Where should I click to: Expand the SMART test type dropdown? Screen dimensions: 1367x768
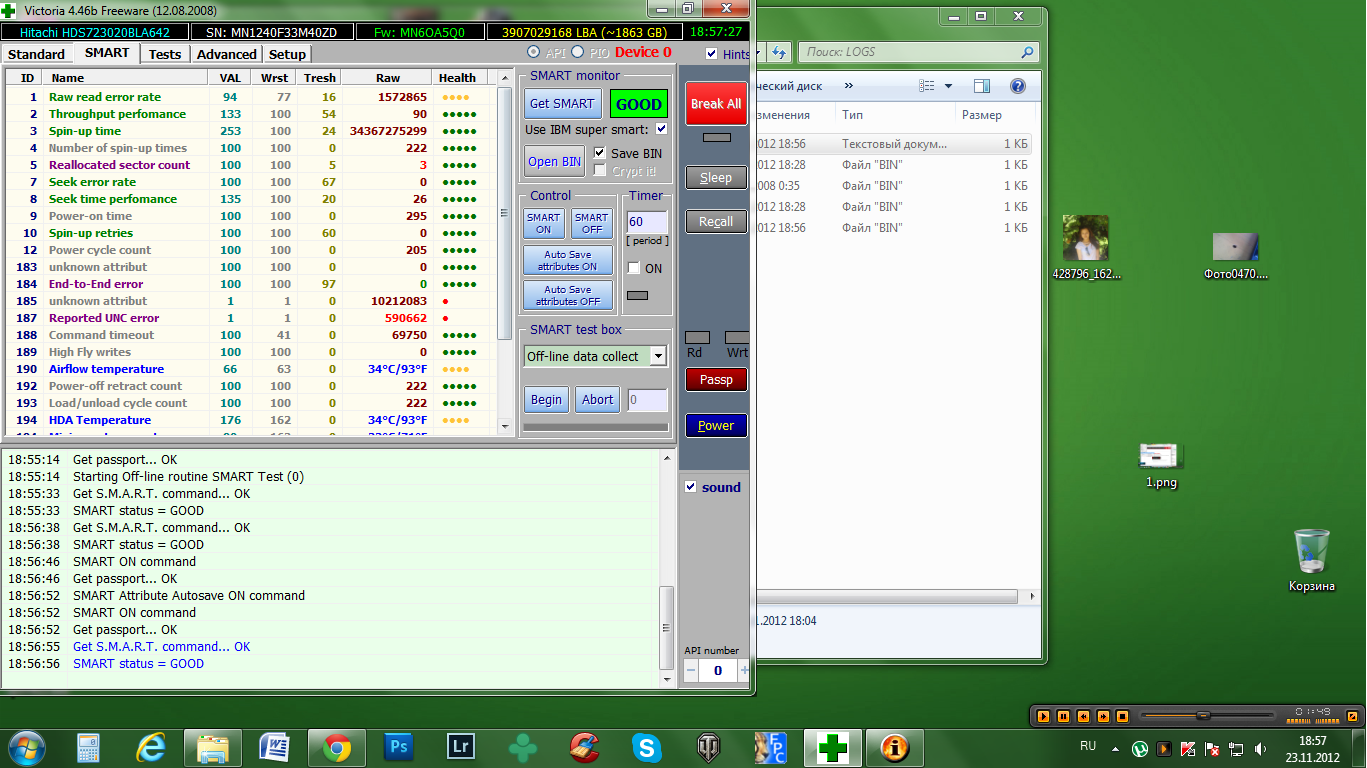(x=657, y=356)
